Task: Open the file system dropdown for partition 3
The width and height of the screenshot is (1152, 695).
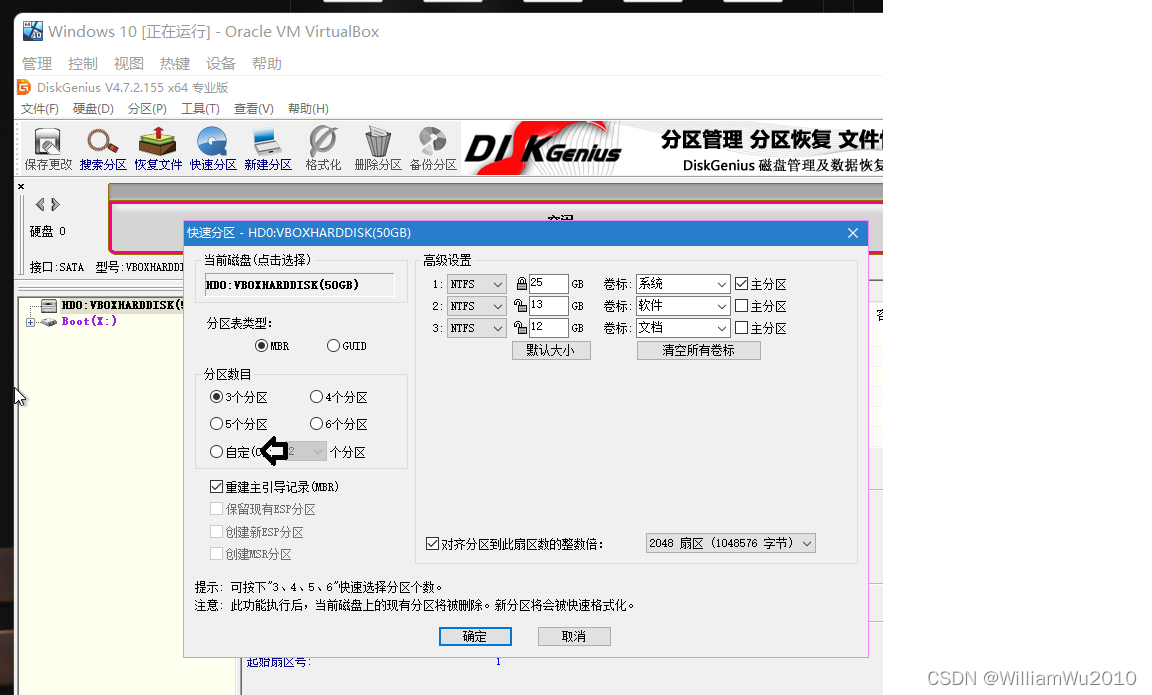Action: coord(477,328)
